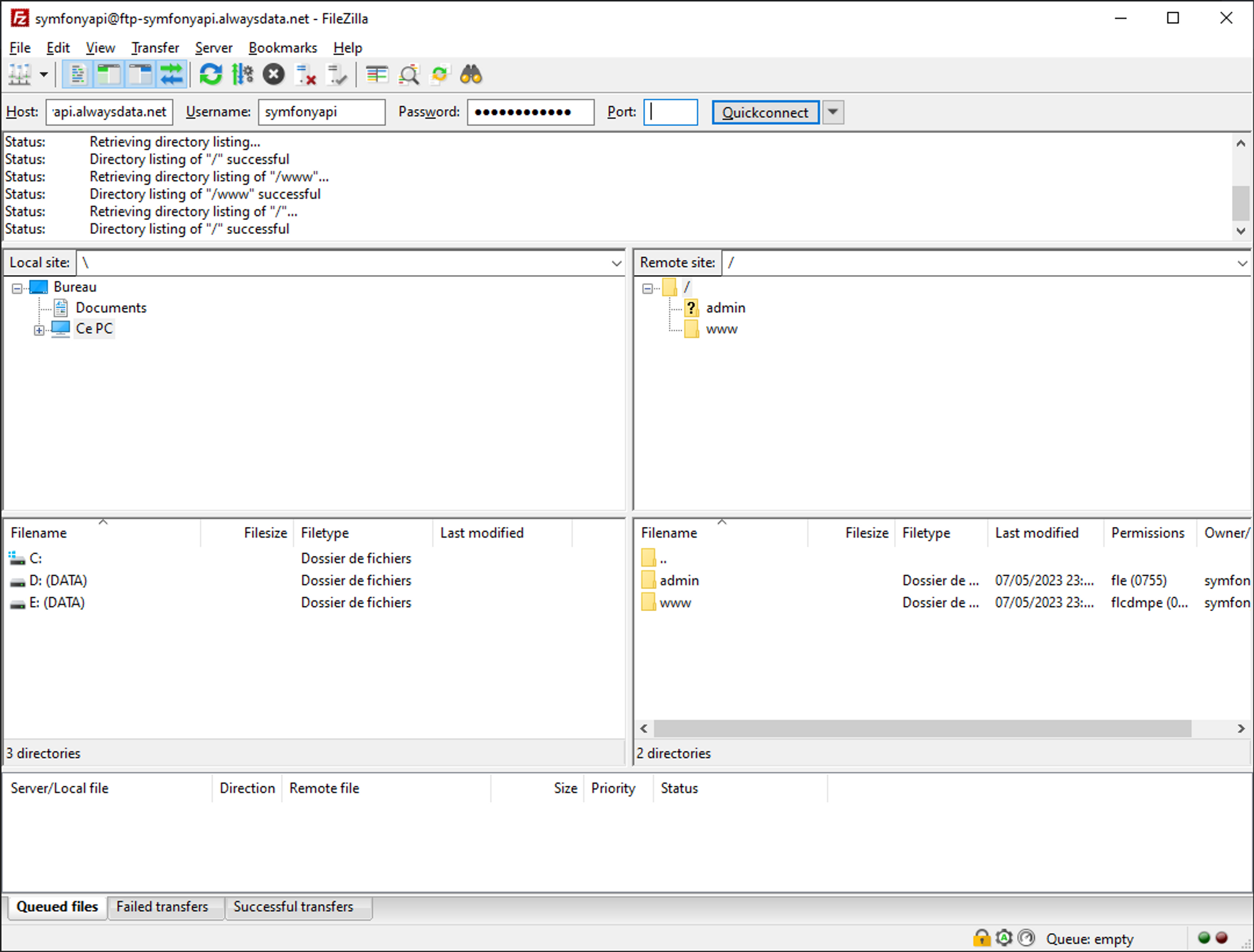Click the Quickconnect button

click(765, 113)
